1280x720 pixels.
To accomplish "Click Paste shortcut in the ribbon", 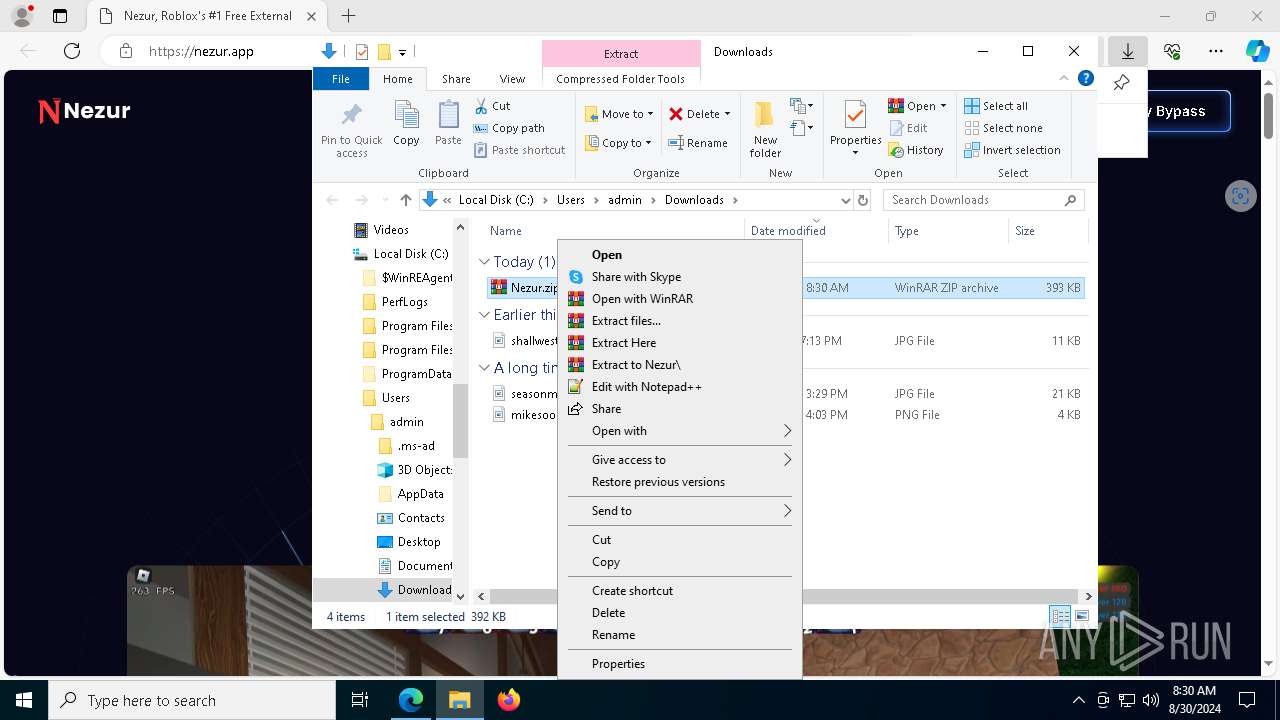I will click(519, 150).
